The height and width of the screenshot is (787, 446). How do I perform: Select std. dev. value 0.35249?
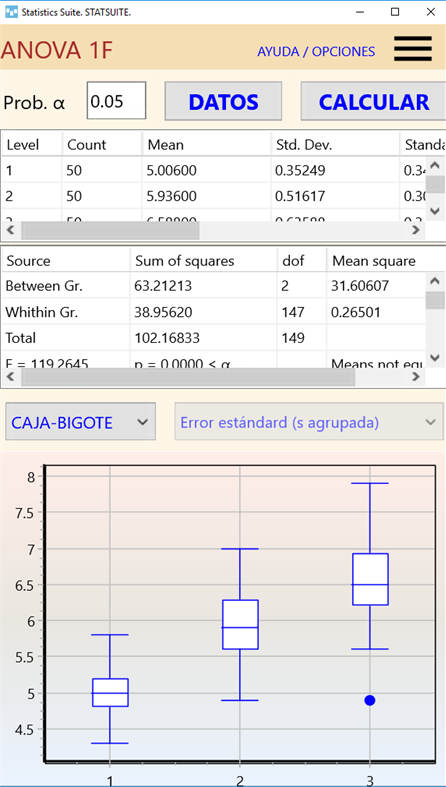tap(300, 171)
